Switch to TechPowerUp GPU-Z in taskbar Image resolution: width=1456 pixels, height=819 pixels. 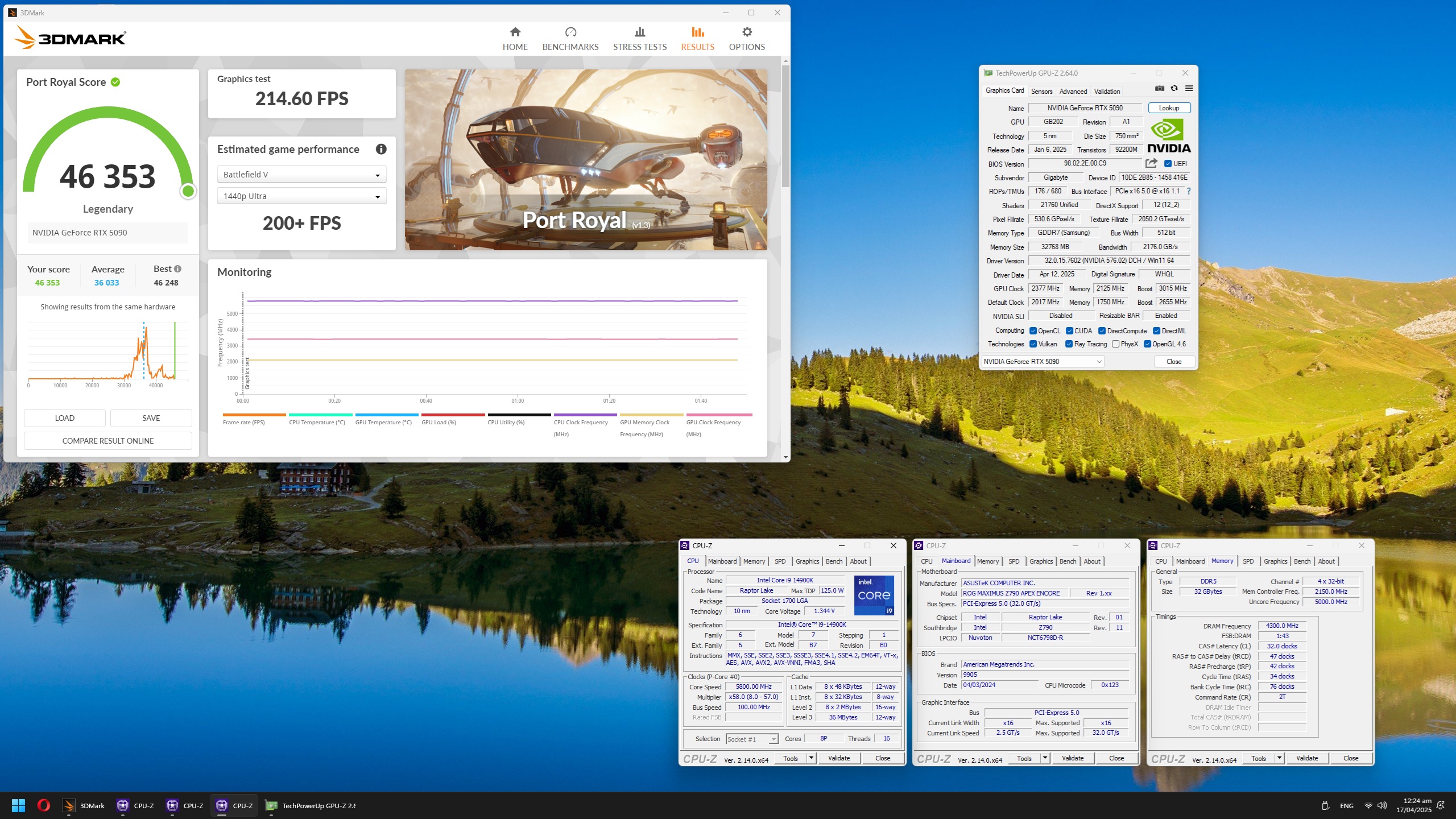[311, 805]
